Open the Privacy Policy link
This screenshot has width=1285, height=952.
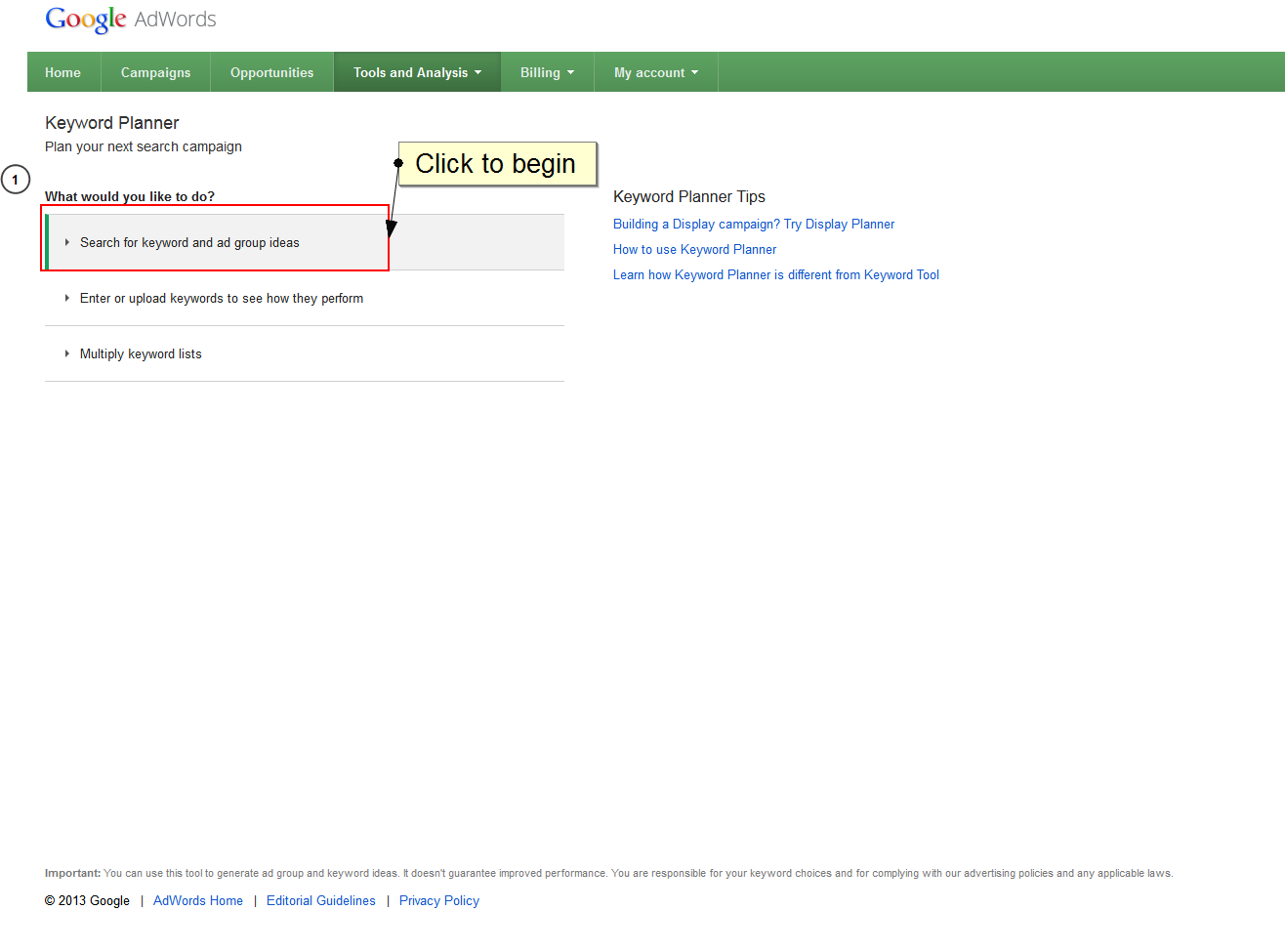tap(438, 901)
